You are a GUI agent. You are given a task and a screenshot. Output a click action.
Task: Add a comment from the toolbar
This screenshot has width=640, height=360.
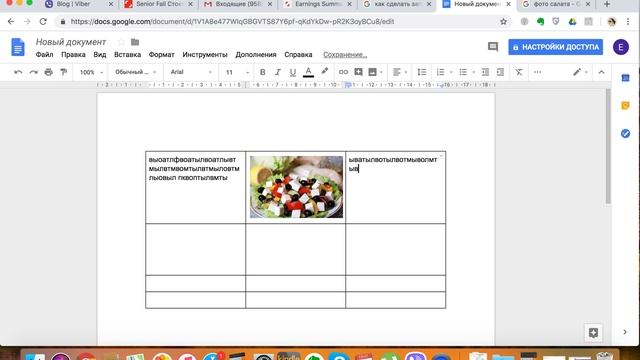pos(358,72)
